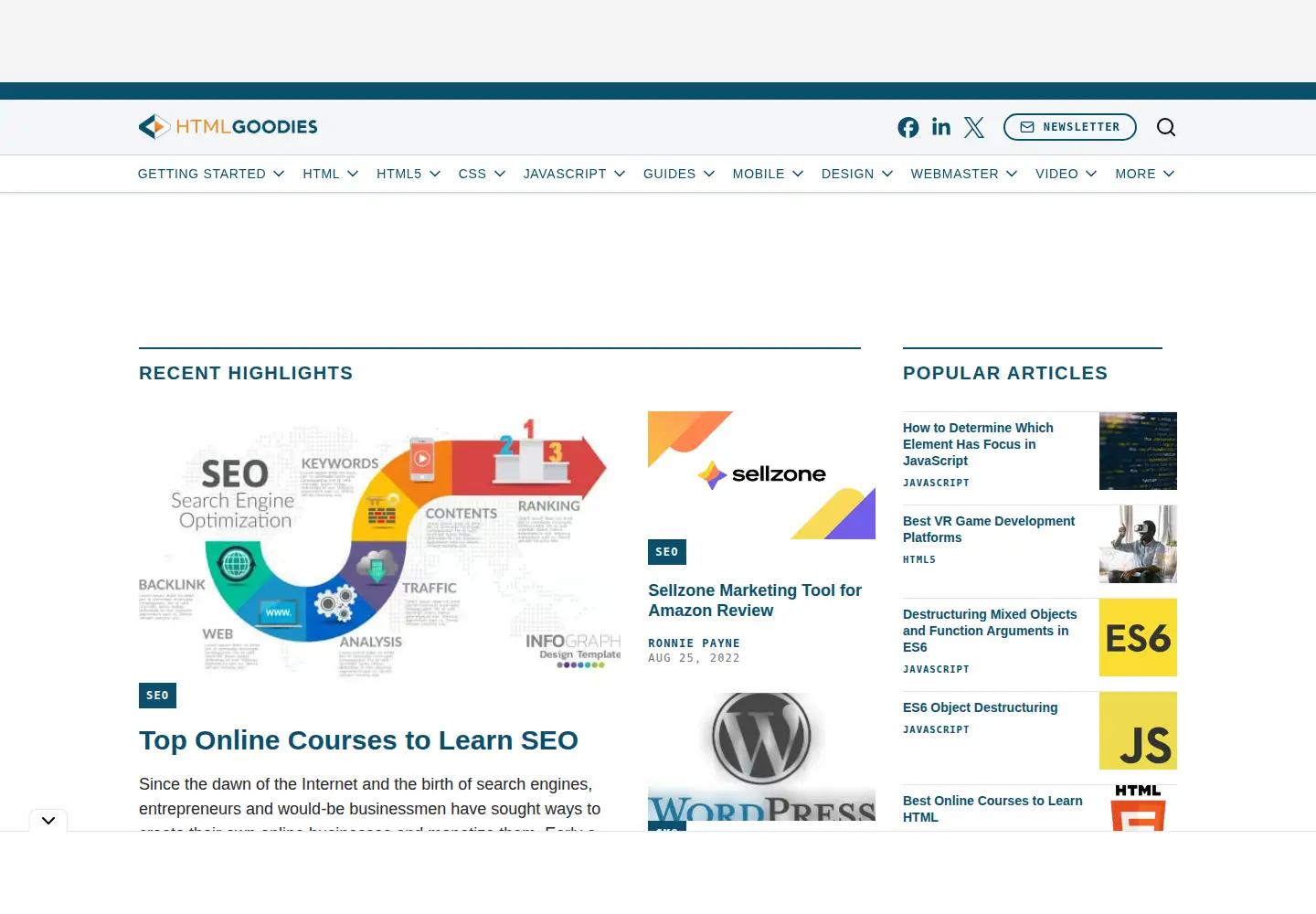Click date Aug 25, 2022 text
This screenshot has height=914, width=1316.
click(x=694, y=658)
